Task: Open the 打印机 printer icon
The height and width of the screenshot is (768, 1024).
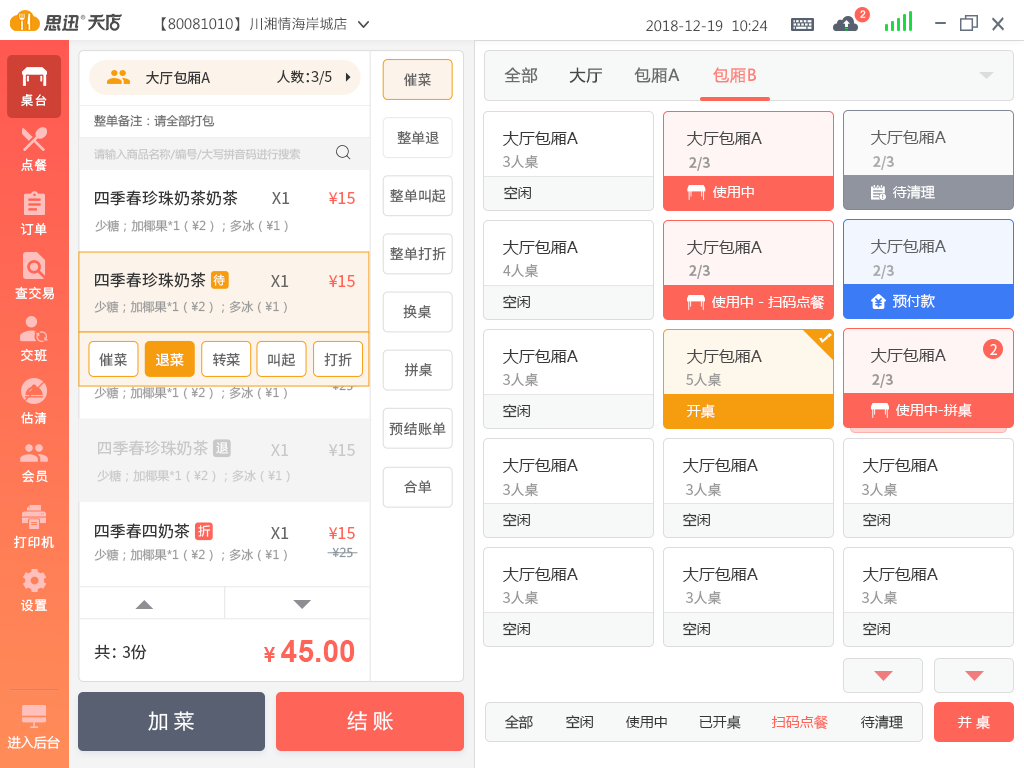Action: click(x=34, y=527)
